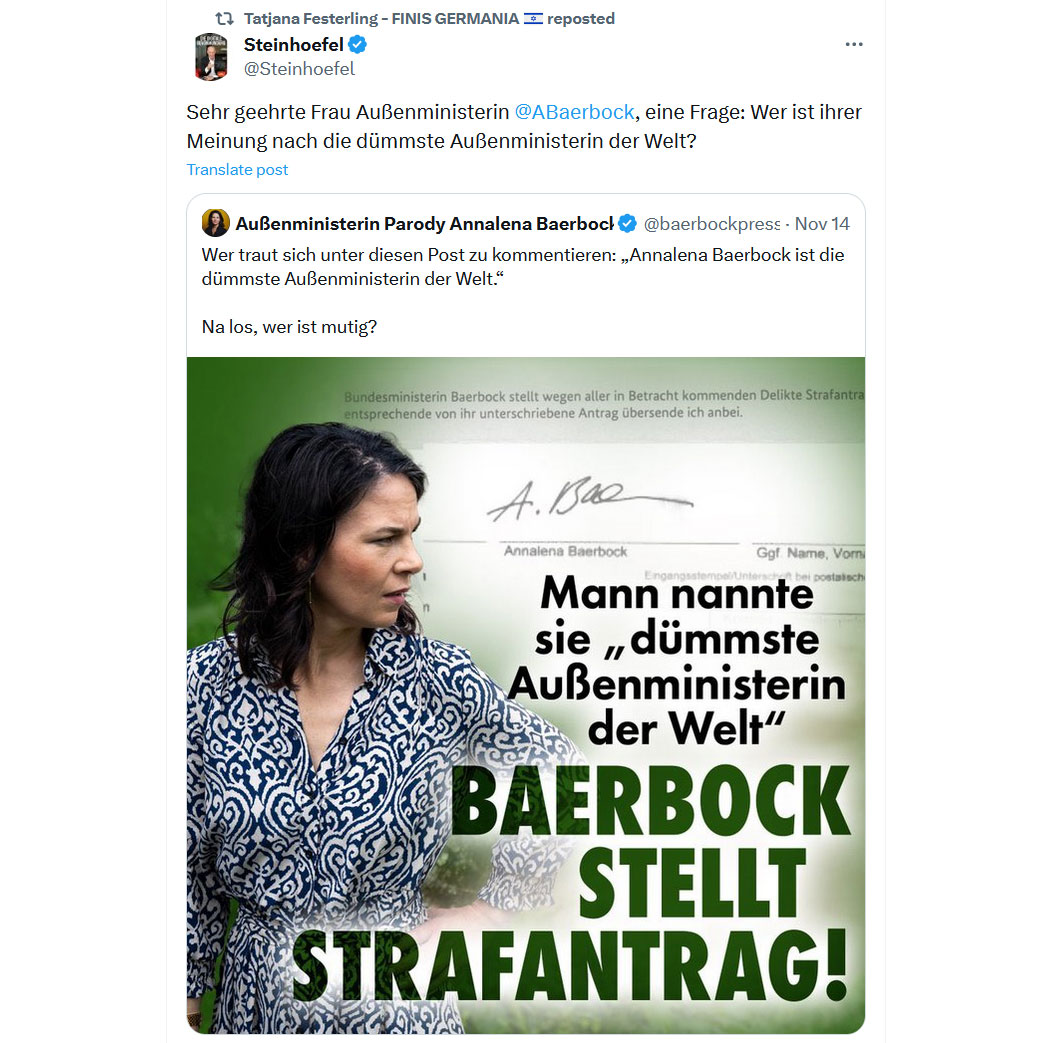1050x1043 pixels.
Task: Open the Steinhoefel display name
Action: point(293,45)
